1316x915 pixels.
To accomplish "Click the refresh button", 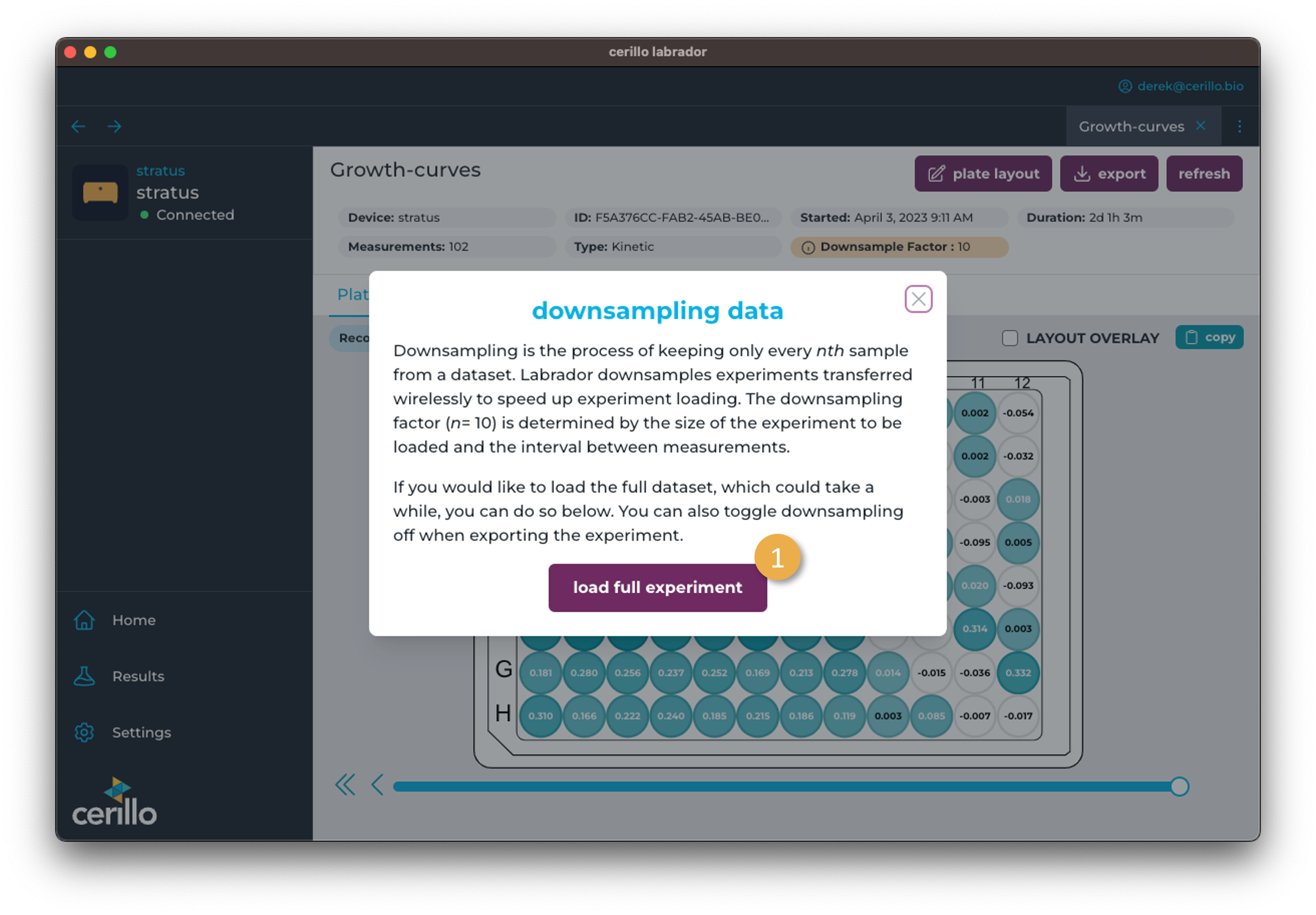I will tap(1204, 174).
